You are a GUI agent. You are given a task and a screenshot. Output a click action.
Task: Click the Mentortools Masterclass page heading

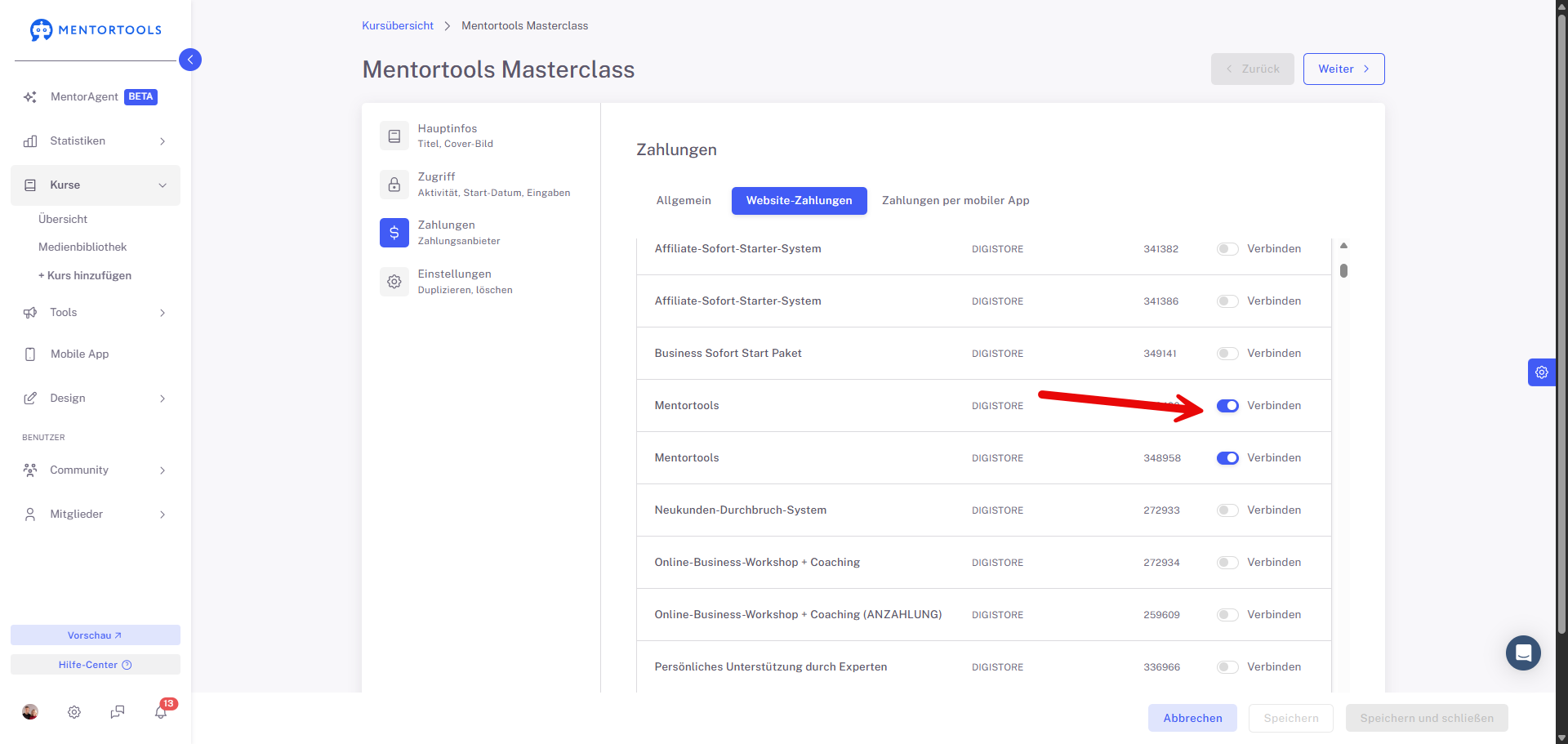[498, 70]
